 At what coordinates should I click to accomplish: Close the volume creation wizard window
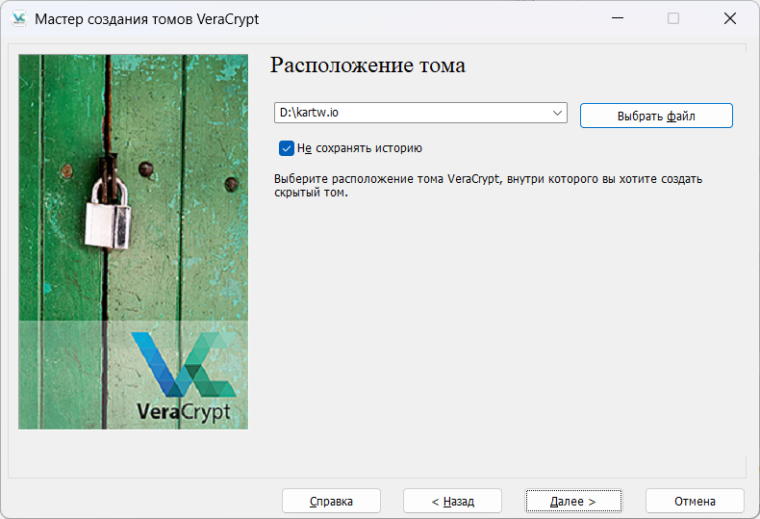(x=731, y=19)
